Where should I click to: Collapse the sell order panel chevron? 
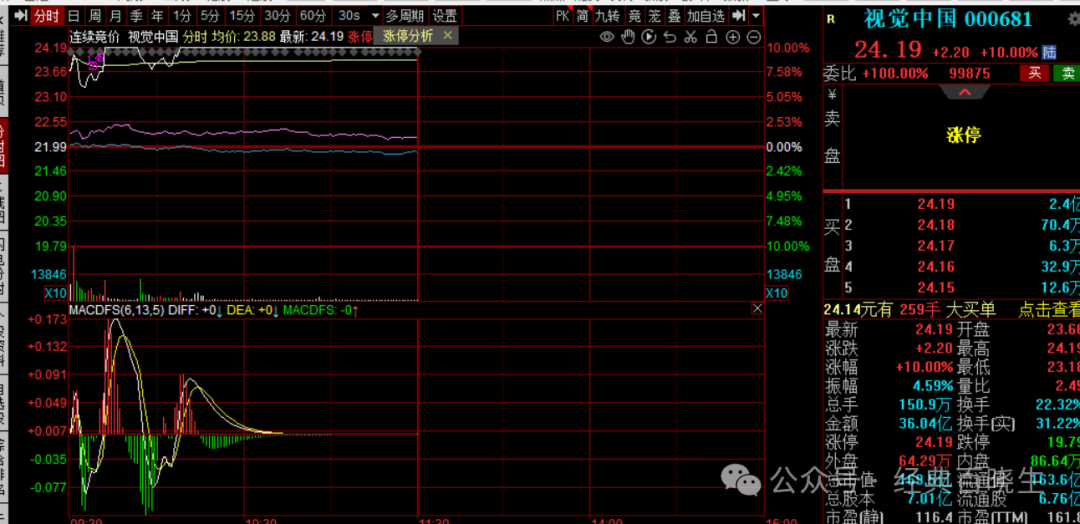pyautogui.click(x=964, y=92)
